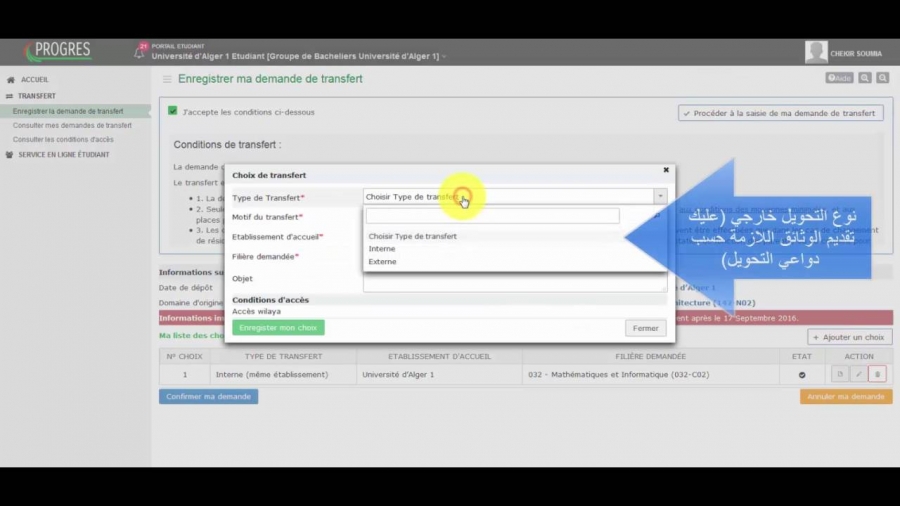Open Consulter mes demandes de transfert
900x506 pixels.
72,126
